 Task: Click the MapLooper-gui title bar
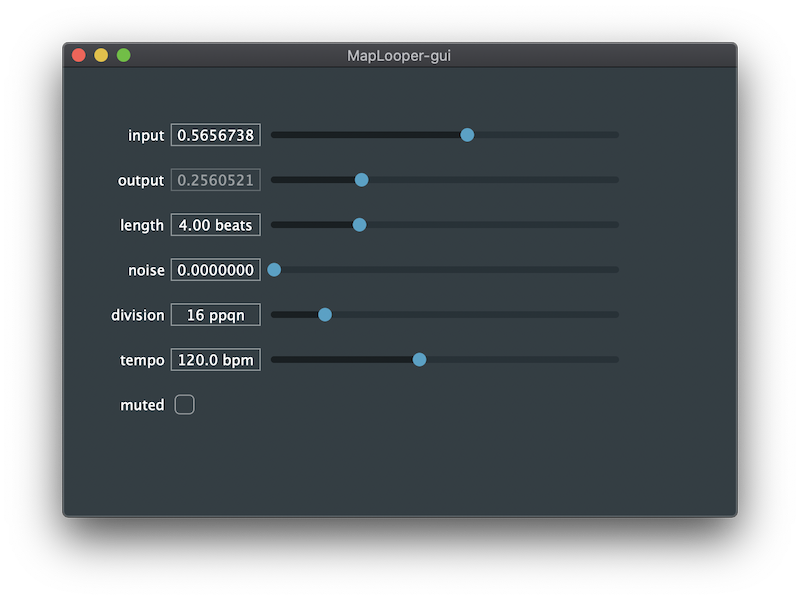click(x=399, y=55)
